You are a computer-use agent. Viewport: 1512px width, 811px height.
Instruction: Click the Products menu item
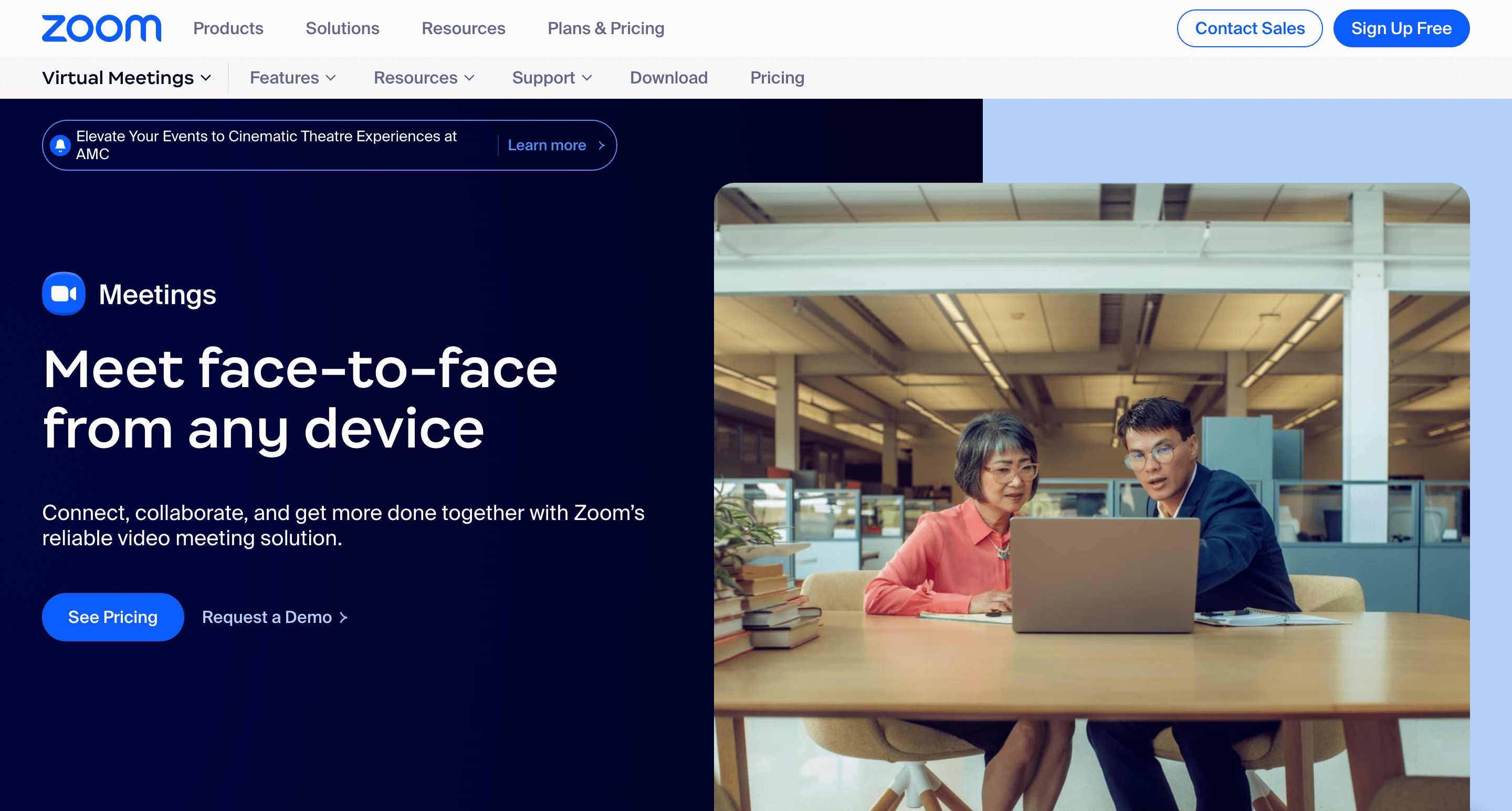228,28
